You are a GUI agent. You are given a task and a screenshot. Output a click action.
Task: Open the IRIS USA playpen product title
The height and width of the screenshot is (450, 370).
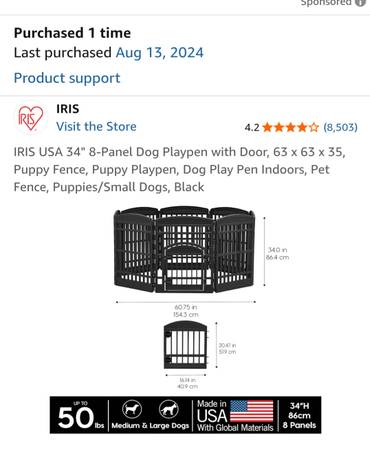179,169
